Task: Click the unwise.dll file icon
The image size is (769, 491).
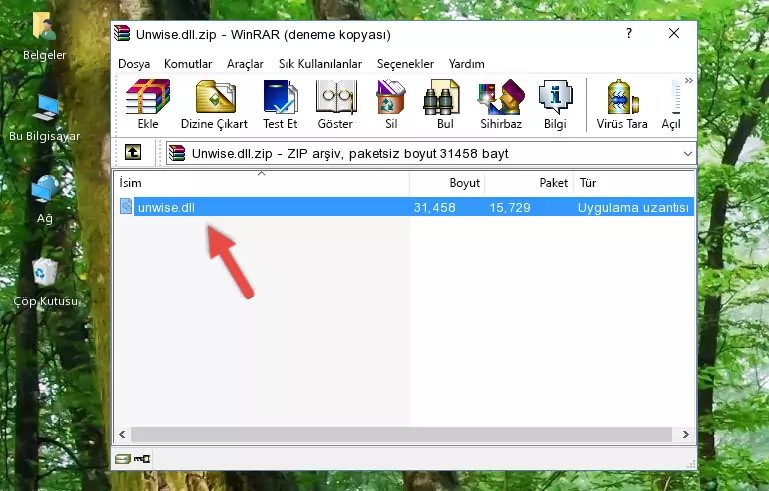Action: pos(126,207)
